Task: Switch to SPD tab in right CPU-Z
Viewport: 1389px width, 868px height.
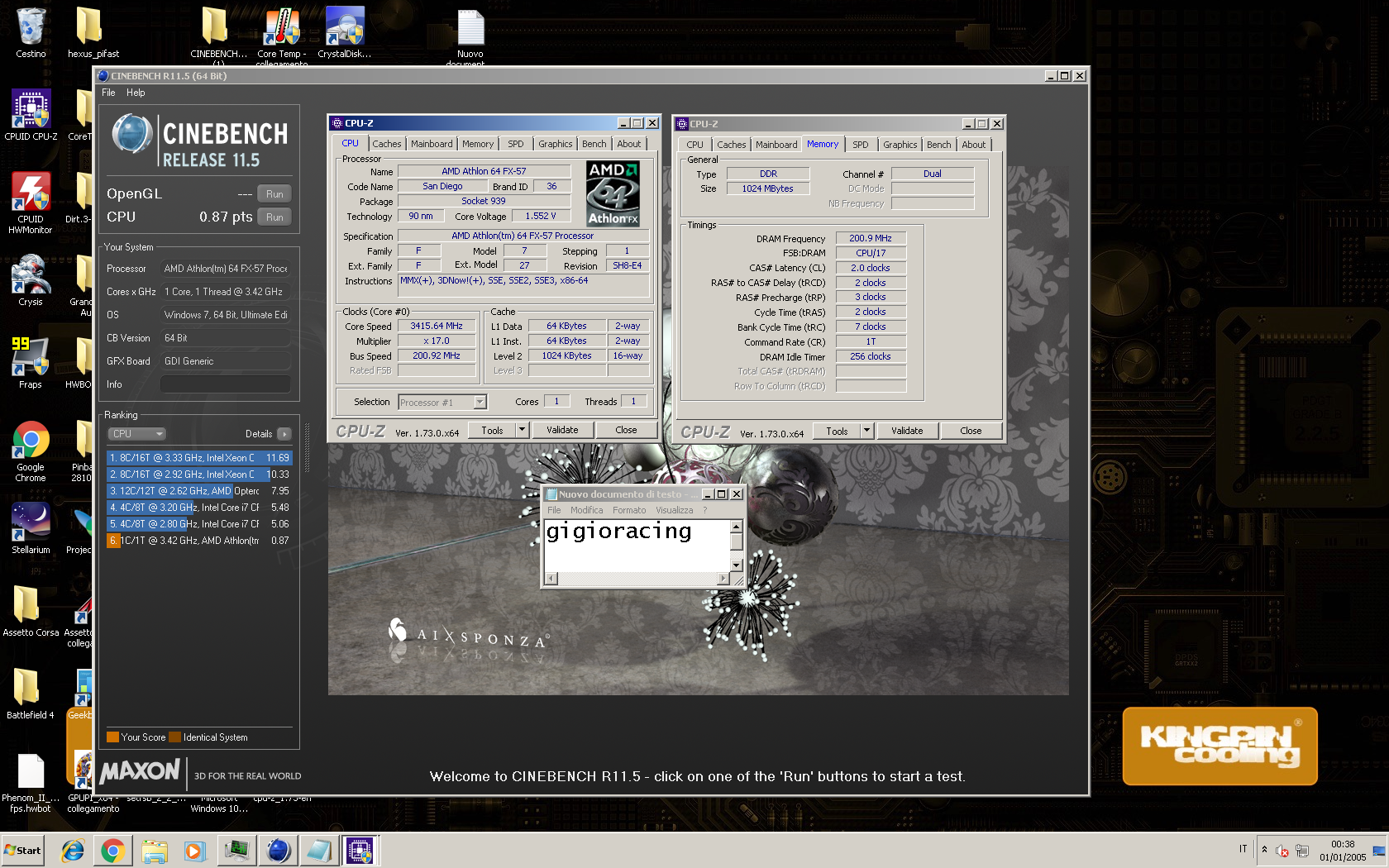Action: click(860, 145)
